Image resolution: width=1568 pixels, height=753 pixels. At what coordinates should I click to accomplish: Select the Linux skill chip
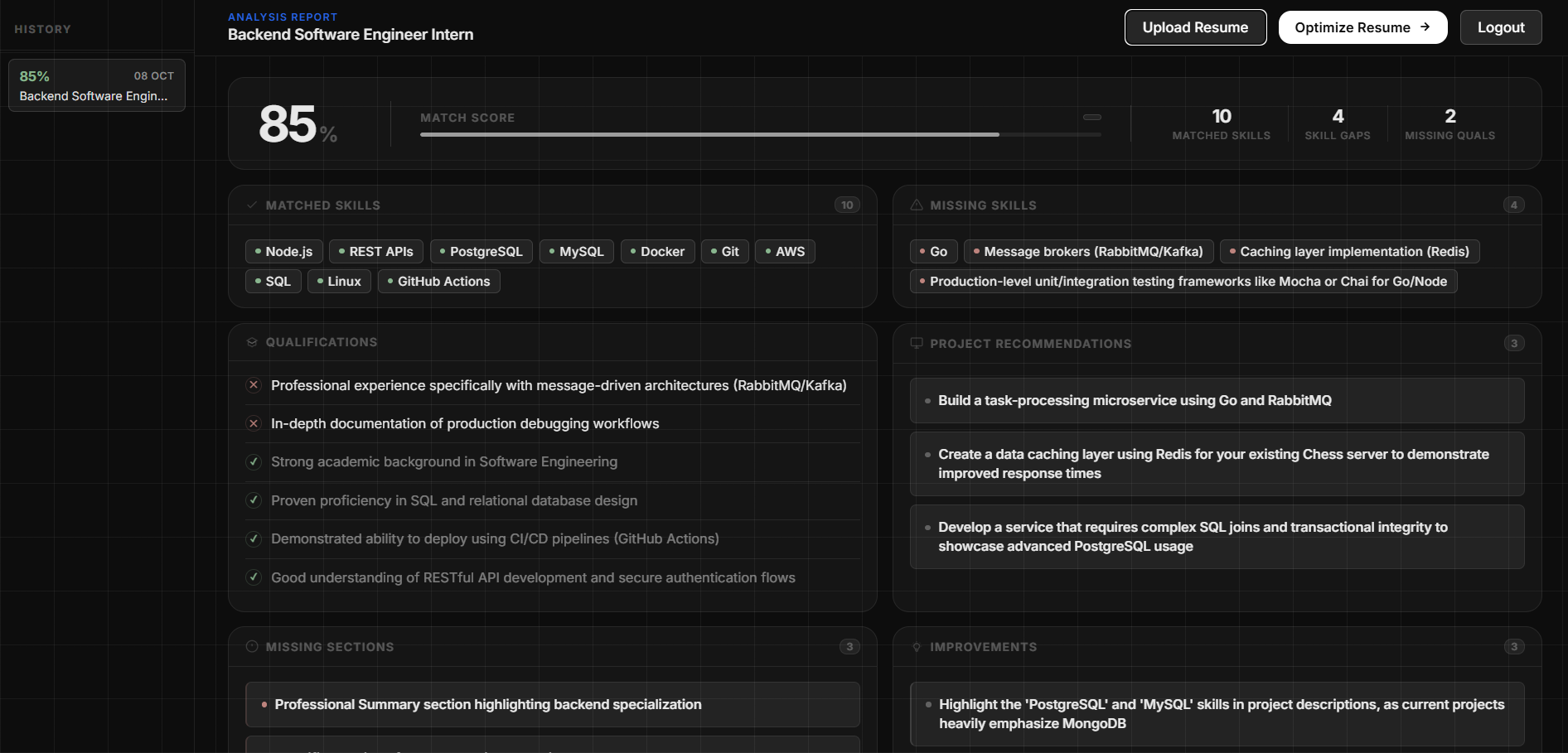click(340, 281)
